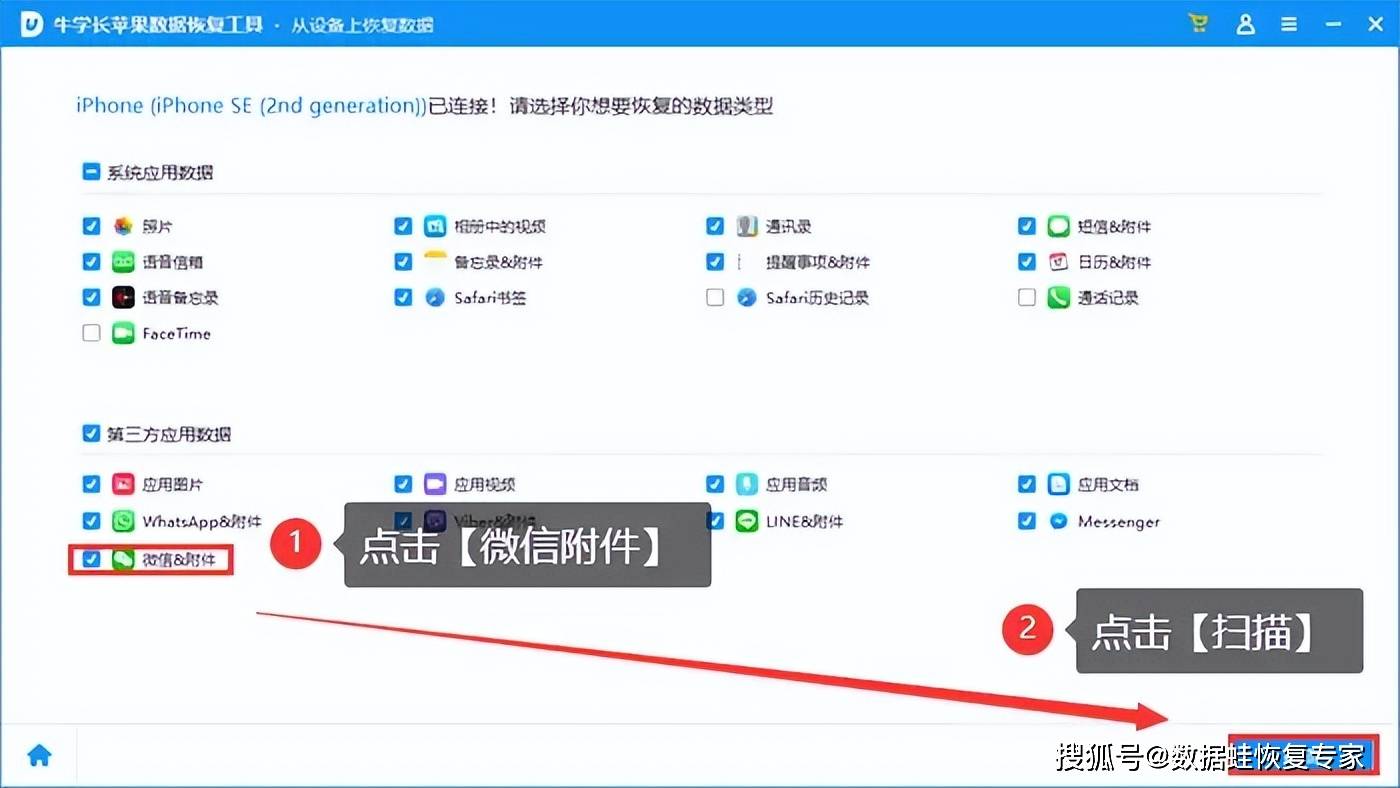
Task: Check the FaceTime checkbox
Action: pos(91,333)
